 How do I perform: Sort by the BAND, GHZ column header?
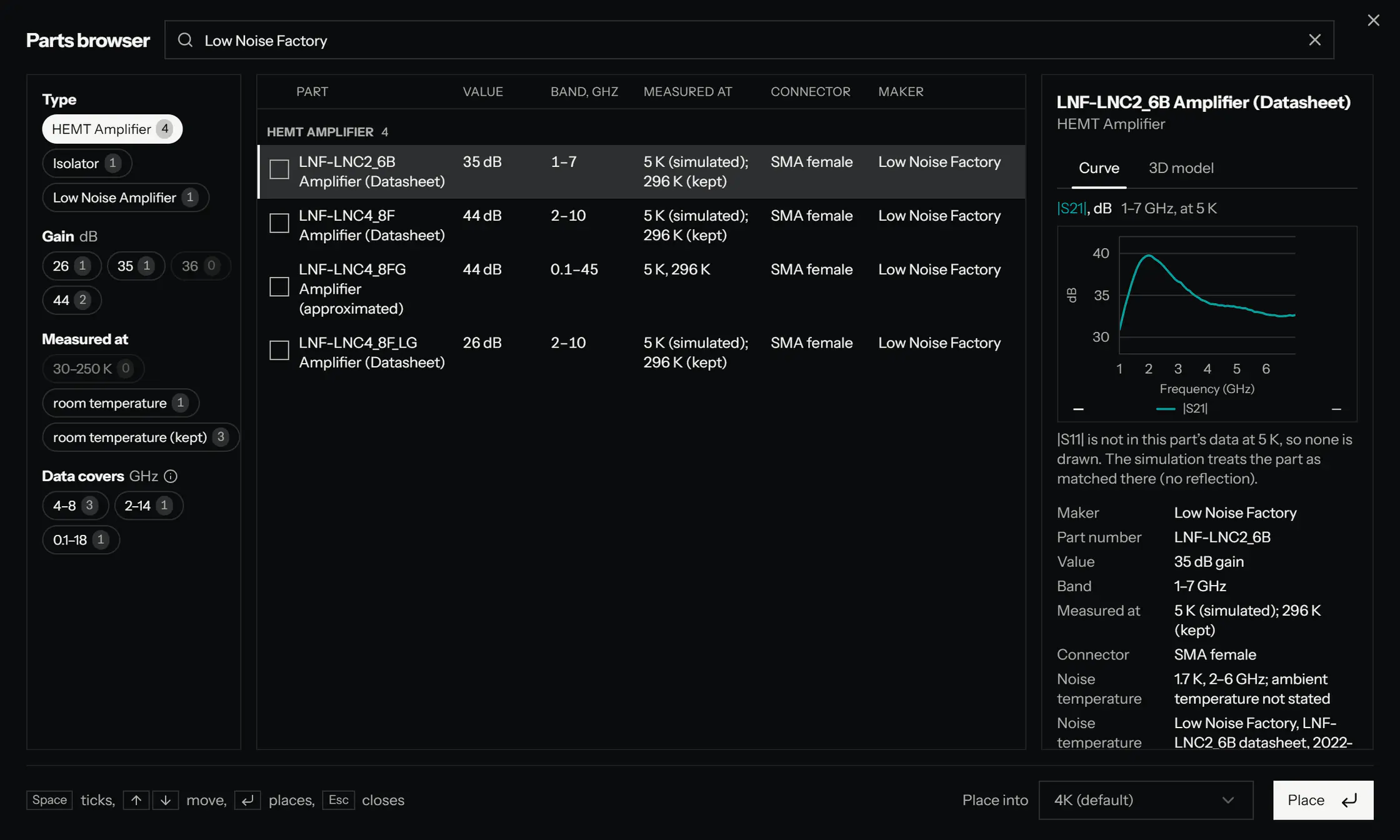pos(584,92)
